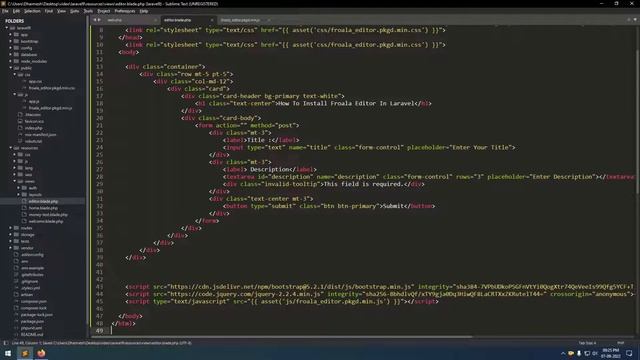Expand the vendor folder
The width and height of the screenshot is (640, 360).
[11, 248]
